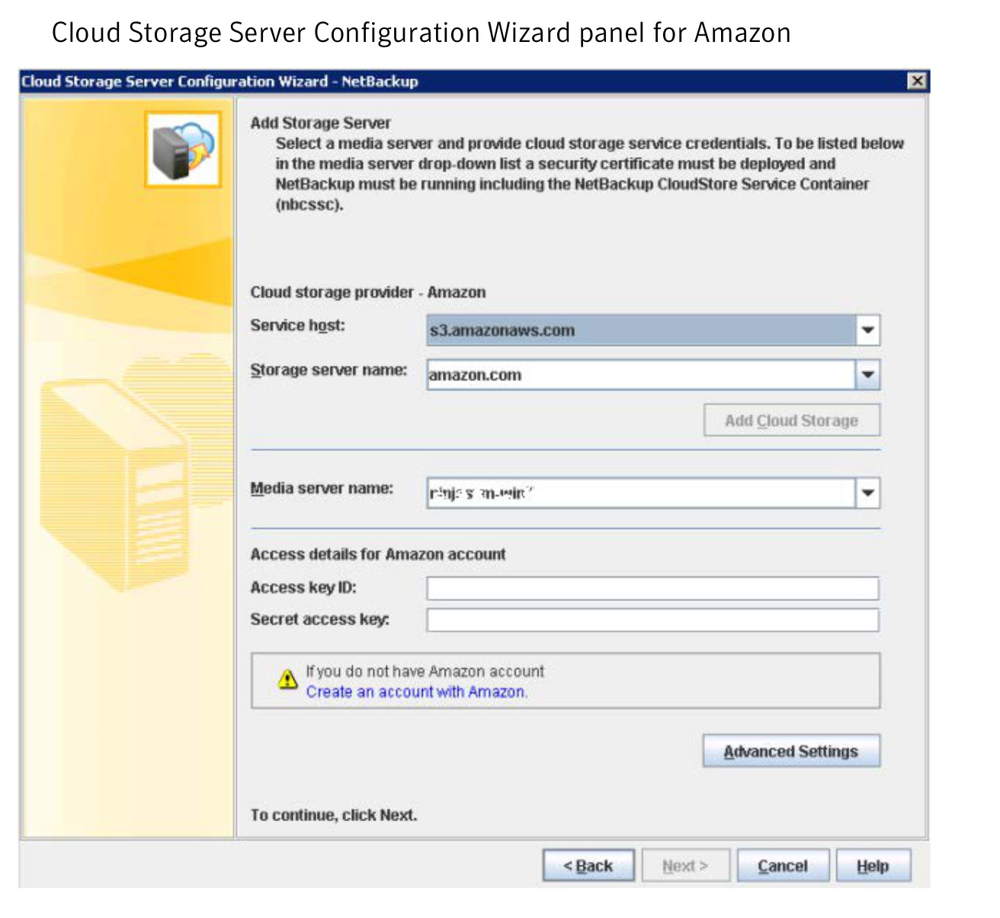Image resolution: width=1000 pixels, height=918 pixels.
Task: Click the amazon.com storage server name field
Action: coord(641,374)
